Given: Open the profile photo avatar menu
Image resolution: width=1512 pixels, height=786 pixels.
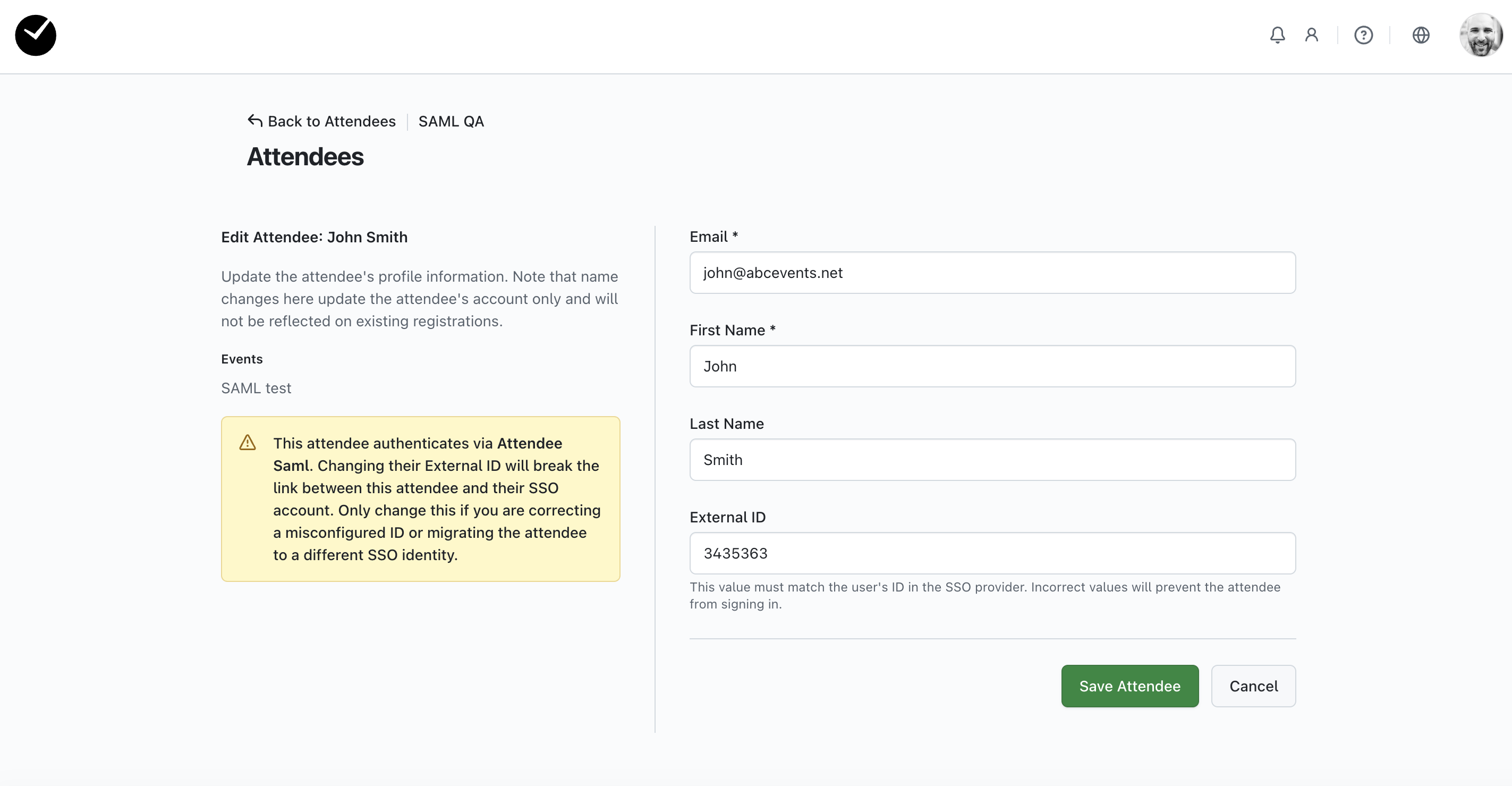Looking at the screenshot, I should click(x=1480, y=35).
